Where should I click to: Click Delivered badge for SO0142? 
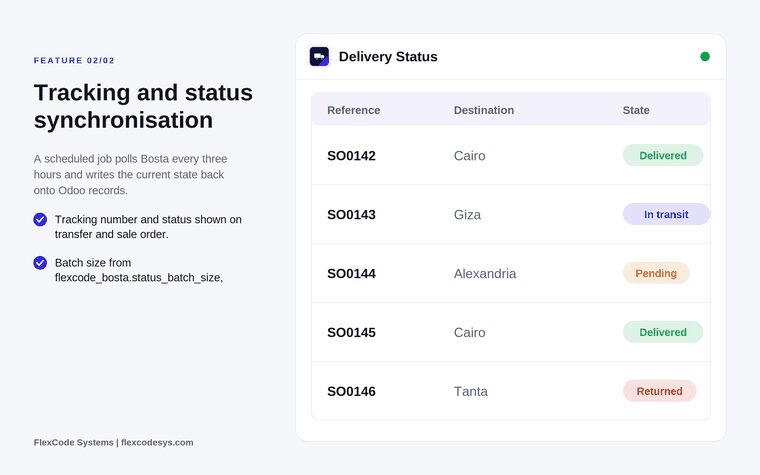663,156
